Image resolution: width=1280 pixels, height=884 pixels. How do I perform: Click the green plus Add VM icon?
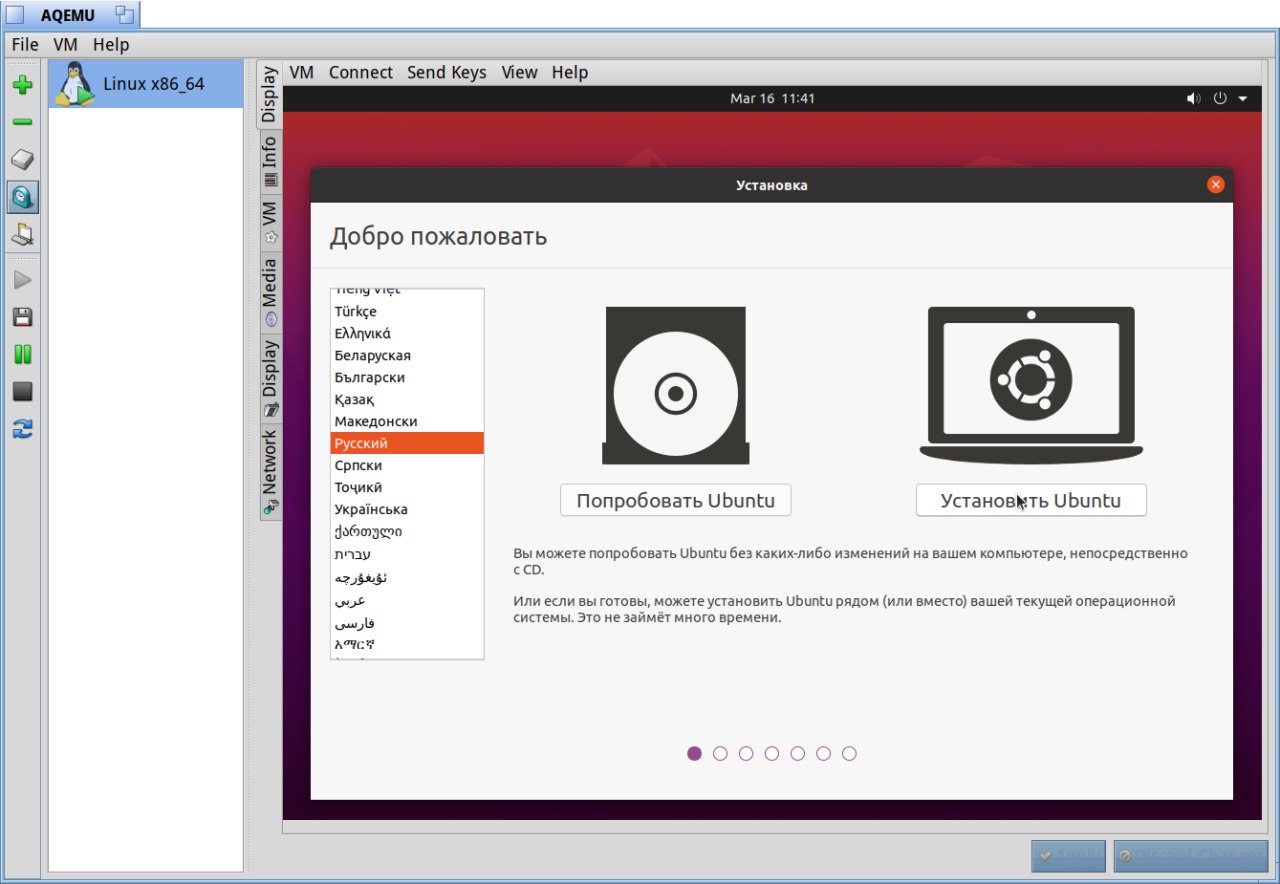22,85
